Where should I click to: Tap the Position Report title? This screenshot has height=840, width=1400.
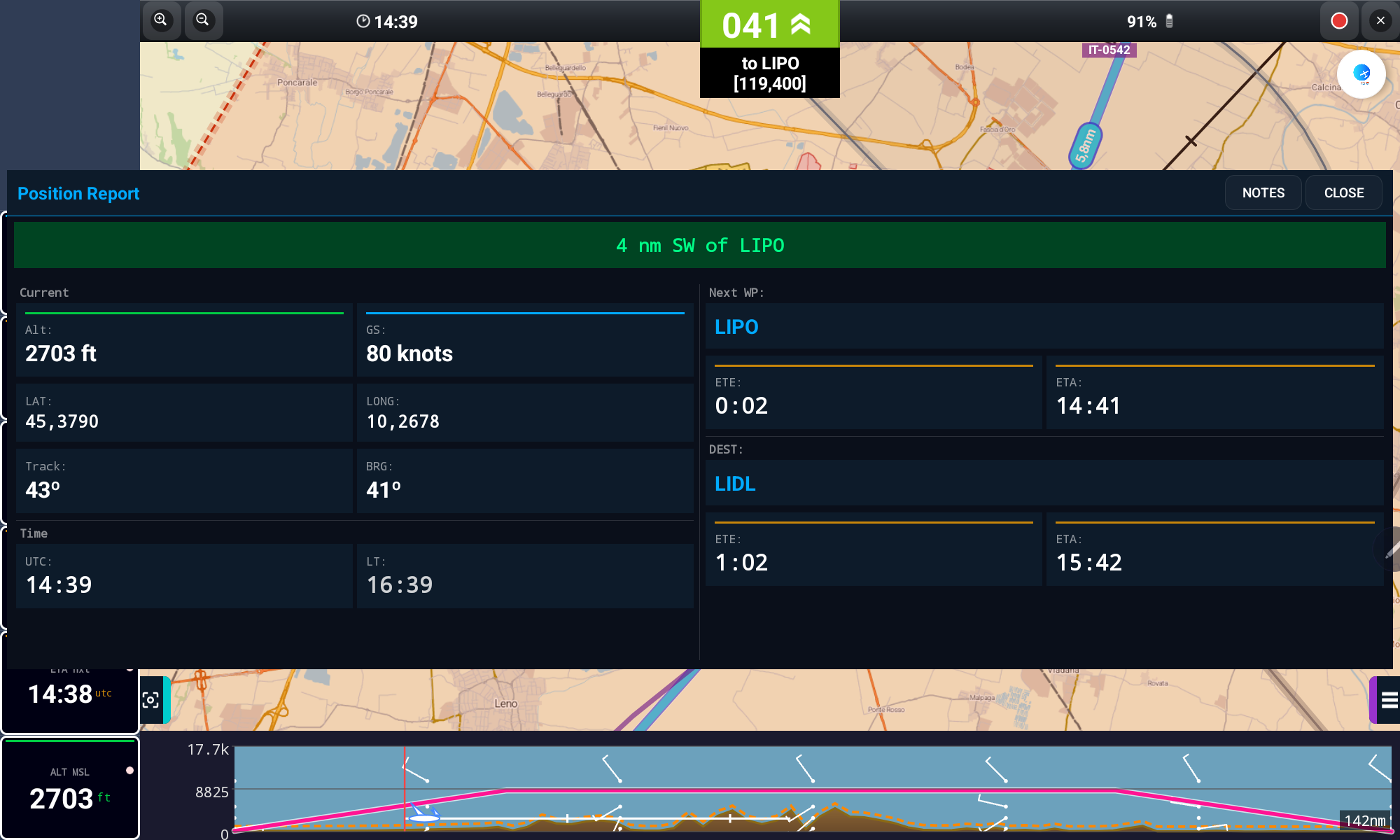78,193
